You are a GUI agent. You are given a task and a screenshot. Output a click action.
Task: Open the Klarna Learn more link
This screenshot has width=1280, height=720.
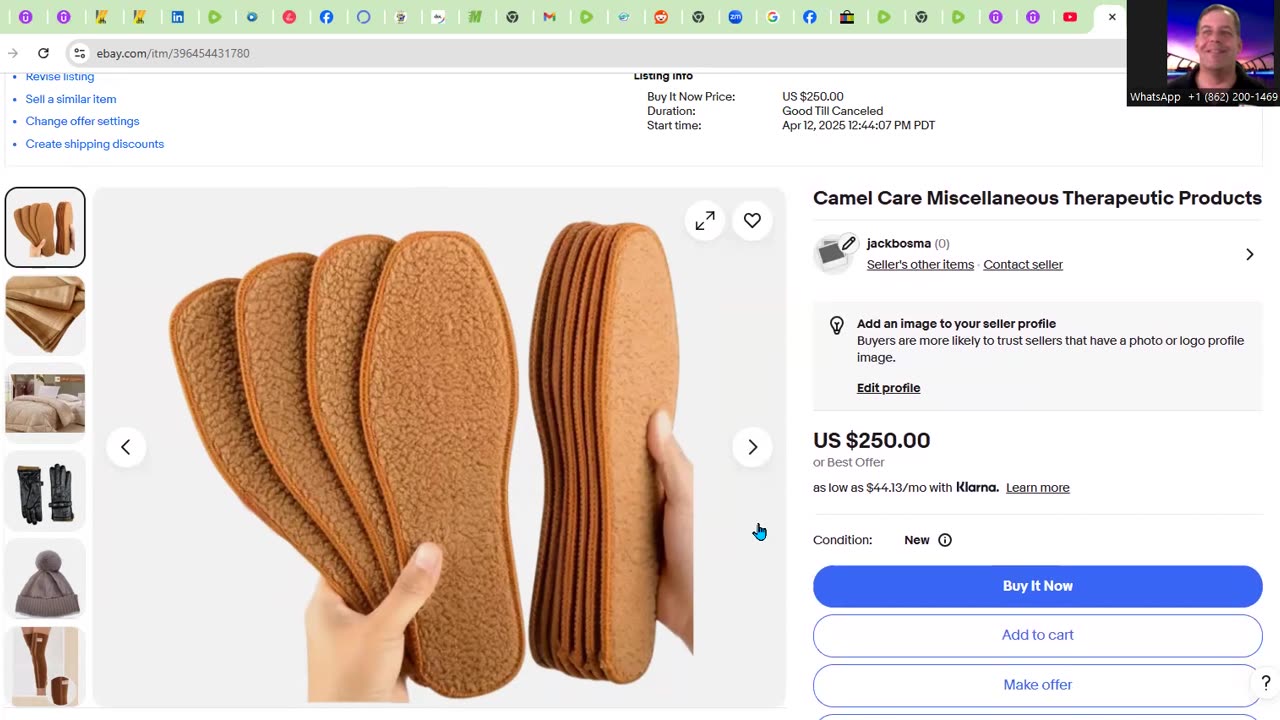pyautogui.click(x=1037, y=488)
